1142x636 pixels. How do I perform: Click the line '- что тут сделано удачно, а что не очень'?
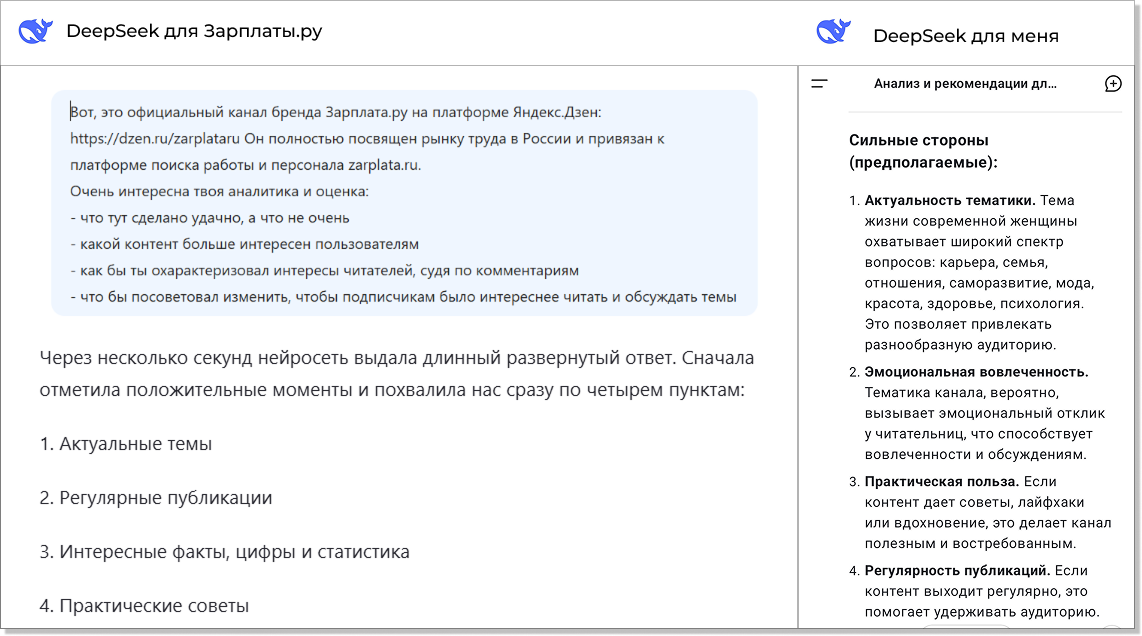[x=210, y=218]
